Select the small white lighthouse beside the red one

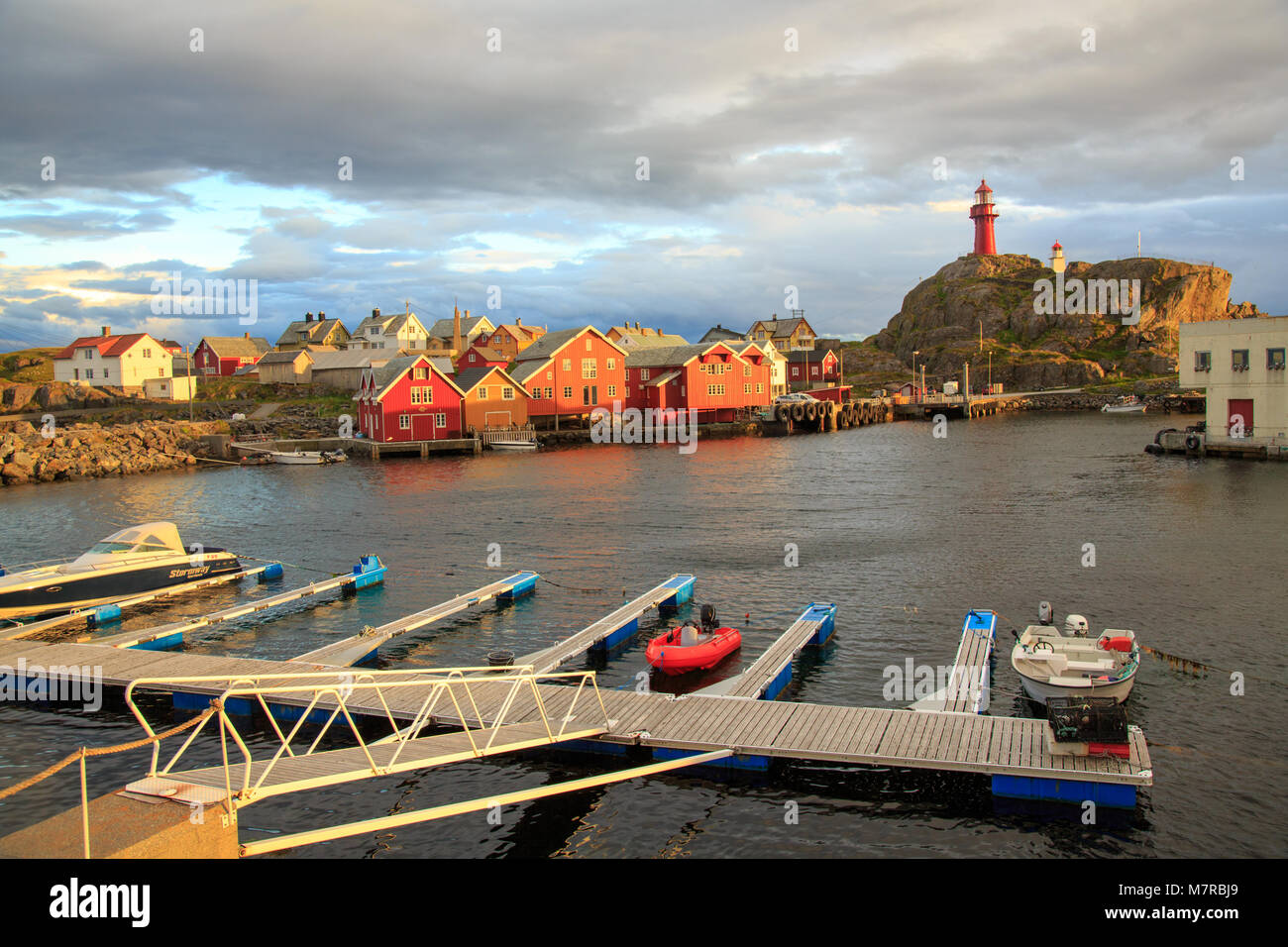[x=1057, y=257]
